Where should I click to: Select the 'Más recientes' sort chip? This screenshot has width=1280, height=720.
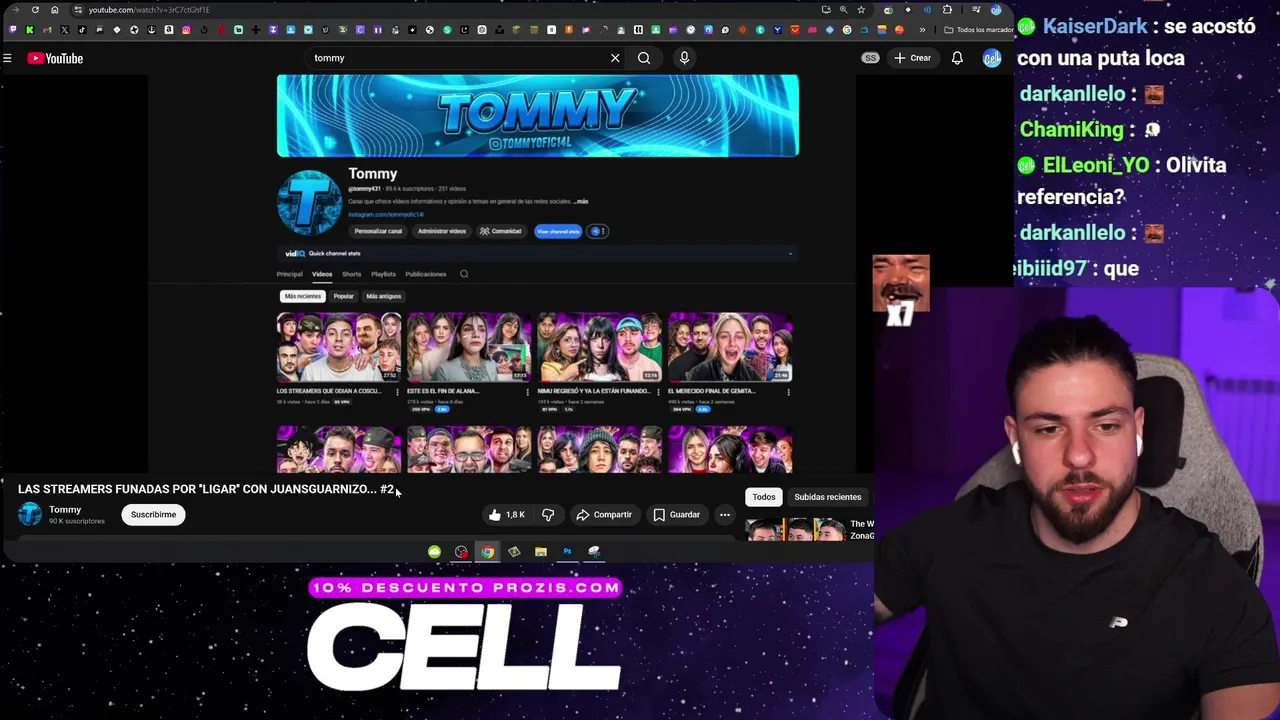point(303,296)
